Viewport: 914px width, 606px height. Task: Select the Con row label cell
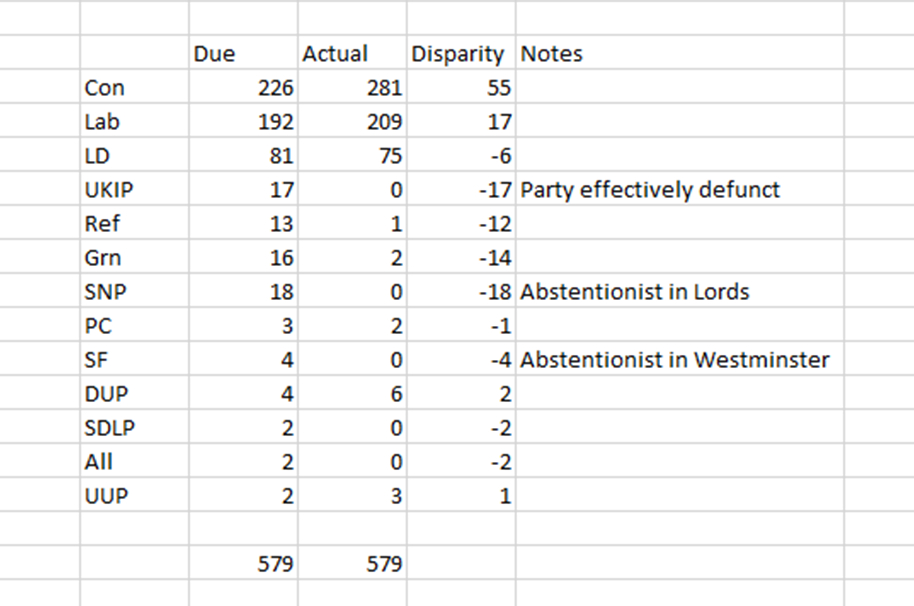coord(134,88)
